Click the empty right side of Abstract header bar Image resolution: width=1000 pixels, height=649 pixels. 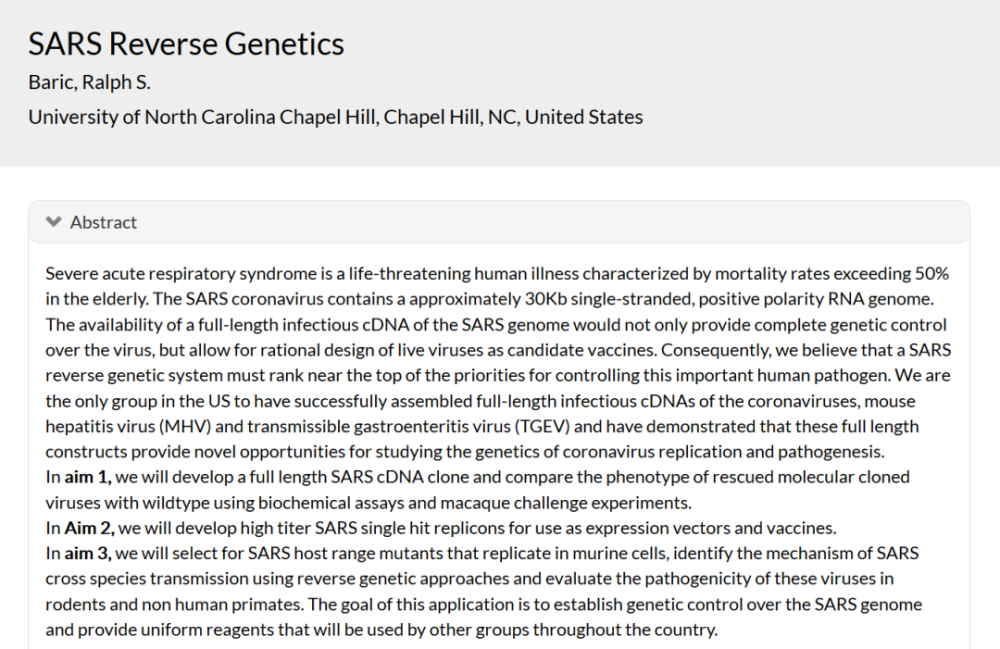(x=600, y=222)
